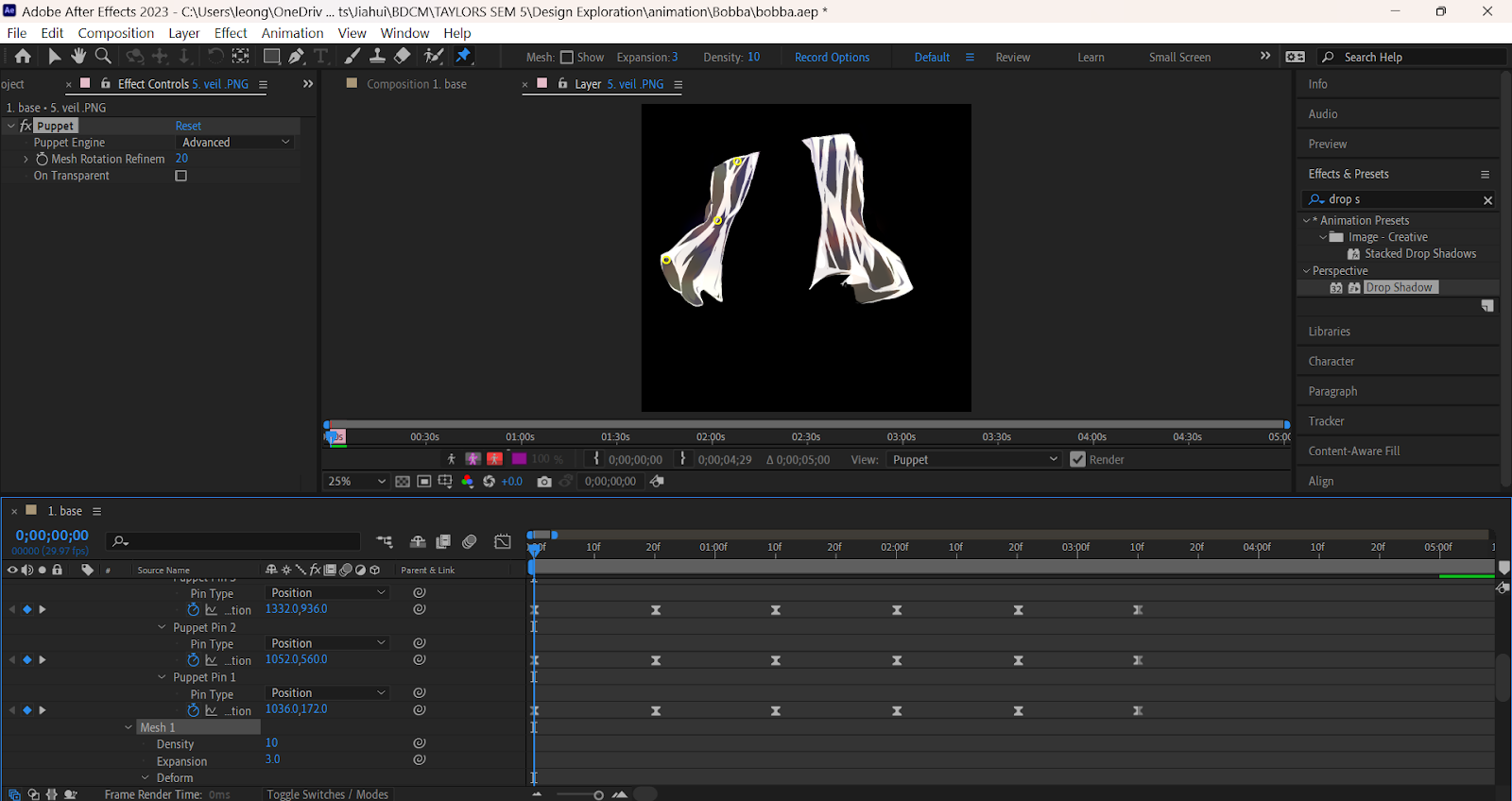The height and width of the screenshot is (801, 1512).
Task: Collapse the Puppet Pin 1 group
Action: coord(162,677)
